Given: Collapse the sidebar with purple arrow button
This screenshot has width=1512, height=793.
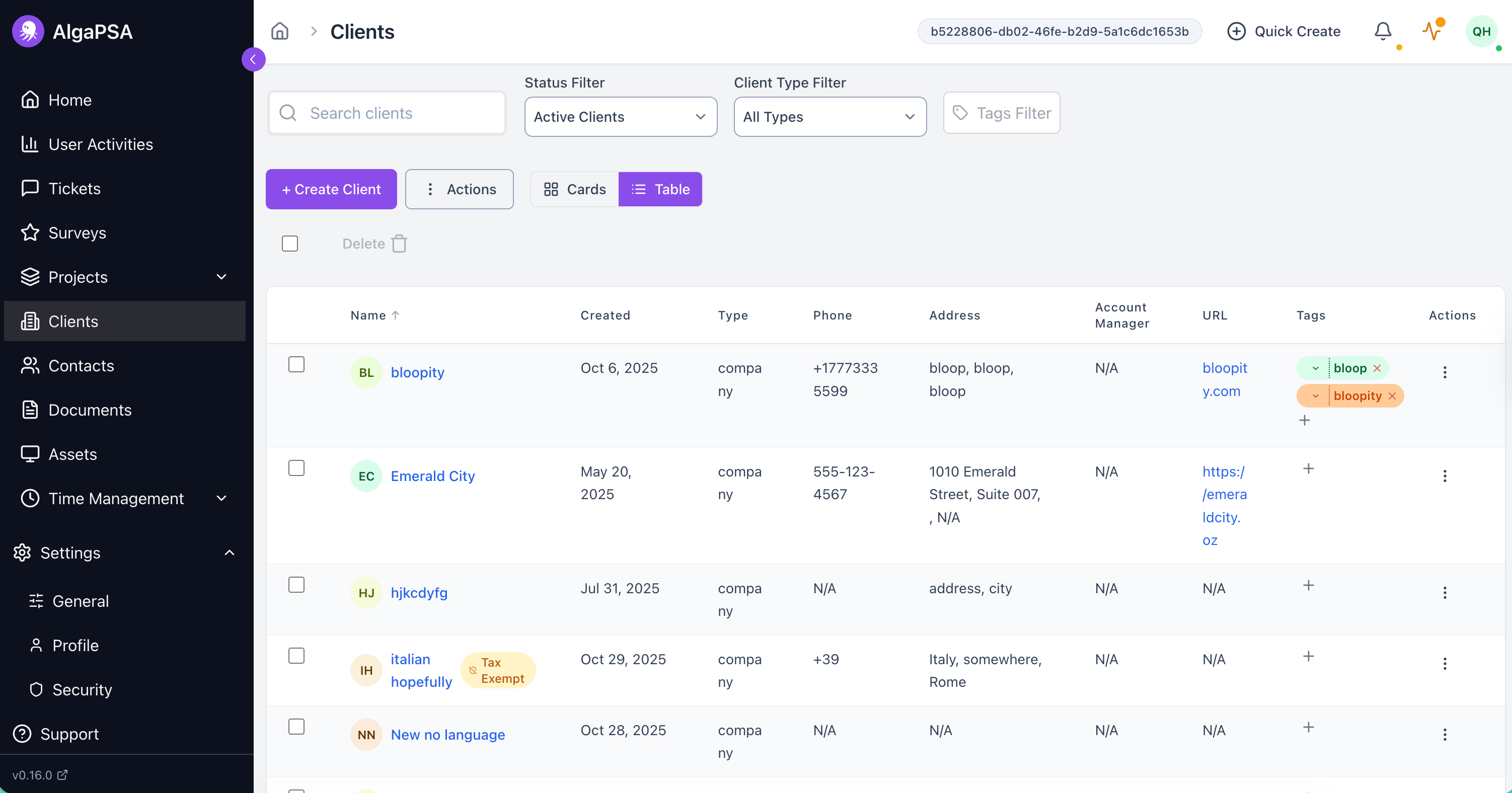Looking at the screenshot, I should click(x=253, y=59).
